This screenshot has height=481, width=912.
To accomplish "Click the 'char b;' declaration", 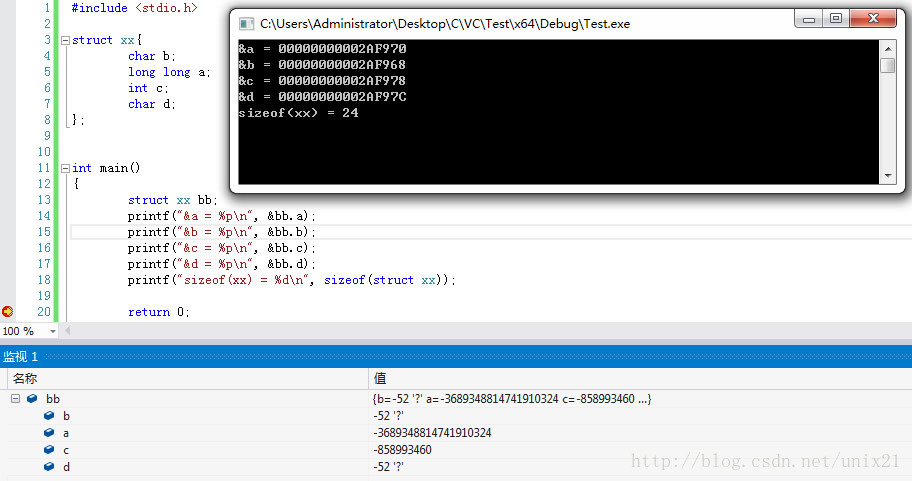I will click(x=152, y=56).
